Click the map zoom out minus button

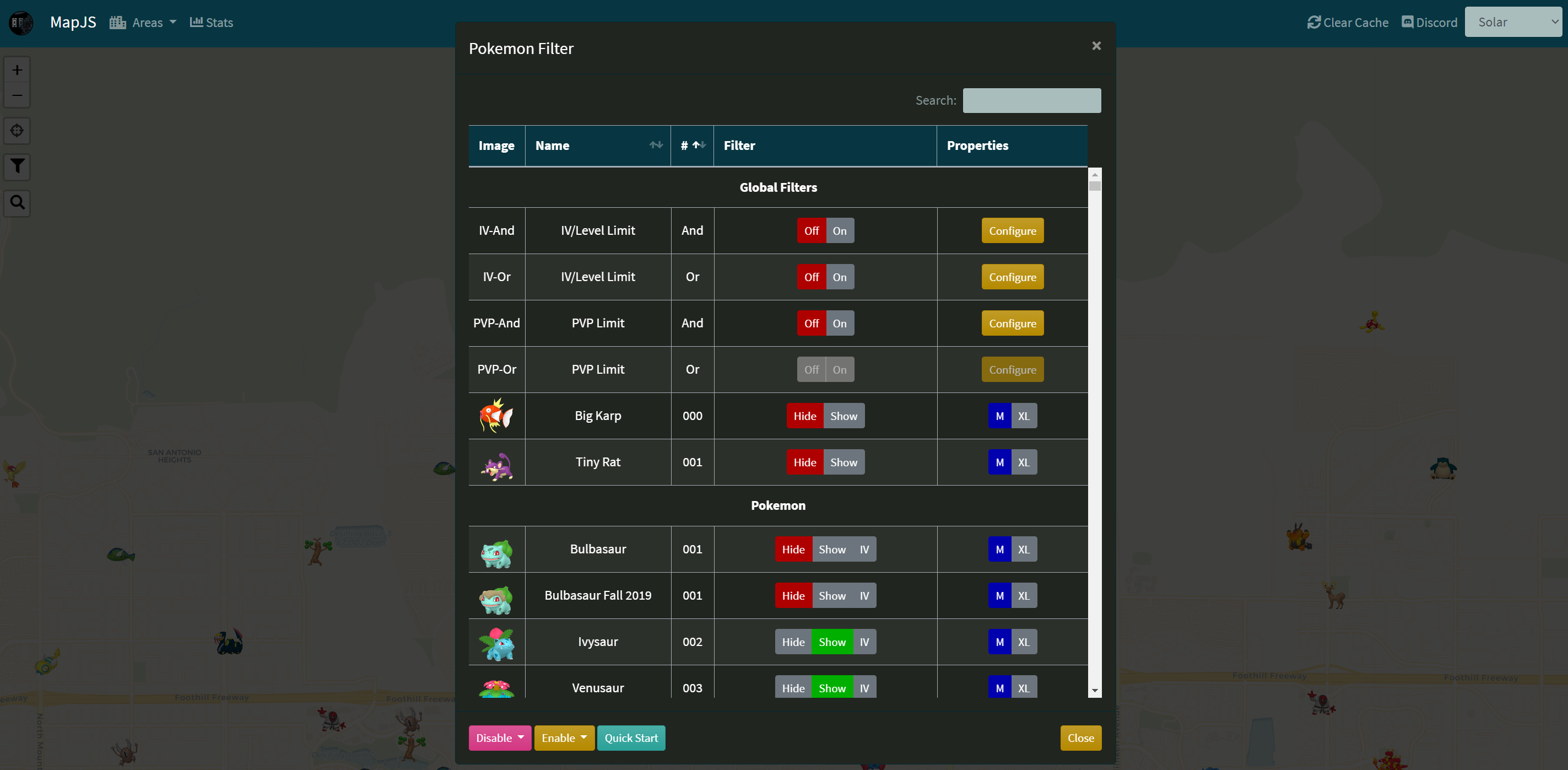point(17,96)
